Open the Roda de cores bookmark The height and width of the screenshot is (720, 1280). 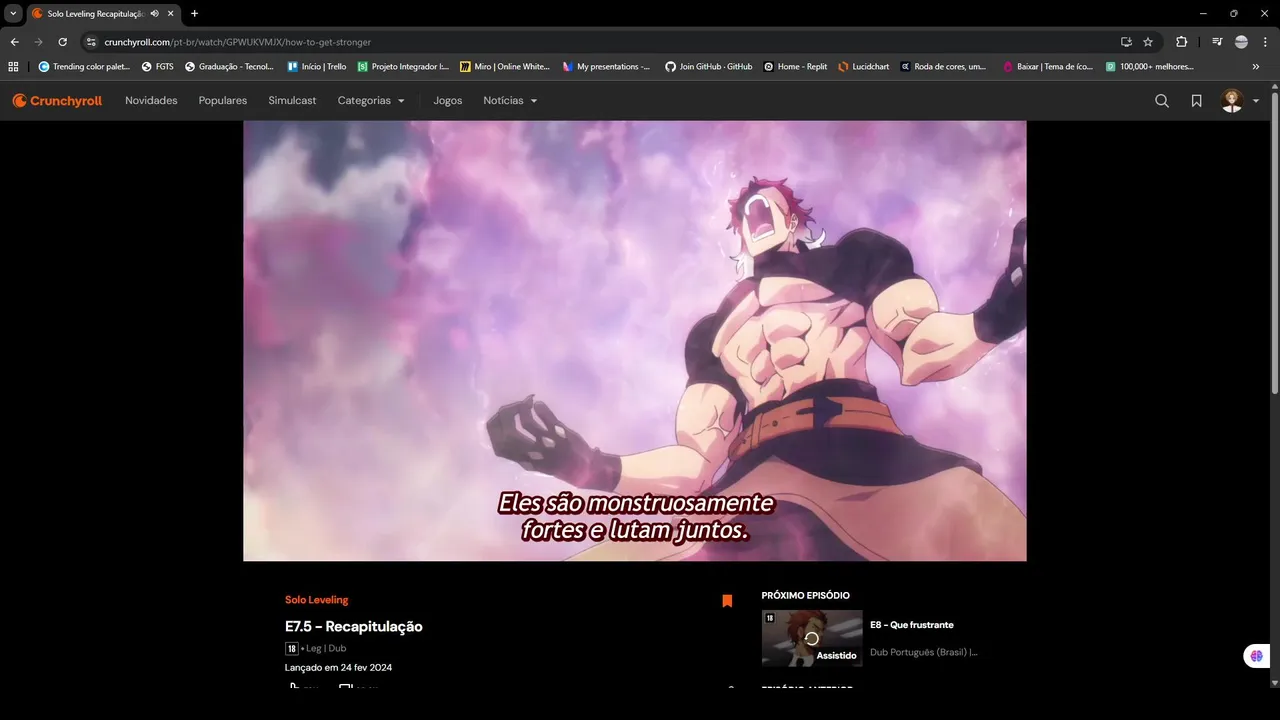click(x=943, y=66)
